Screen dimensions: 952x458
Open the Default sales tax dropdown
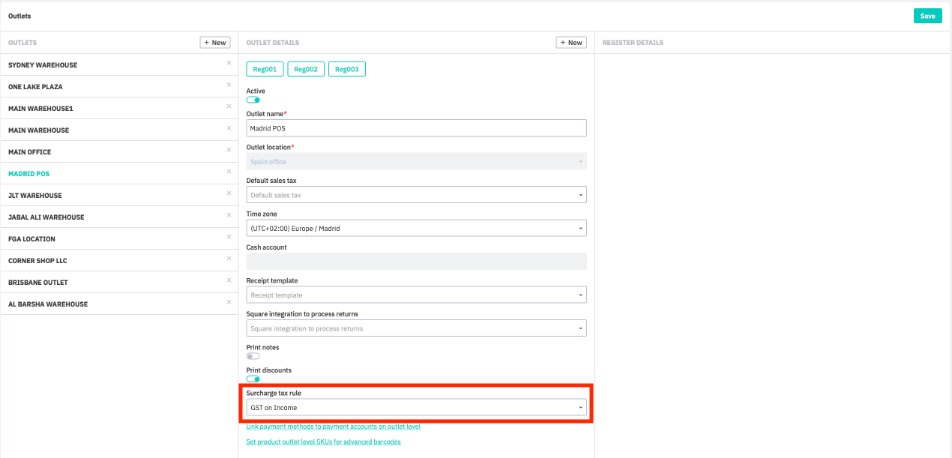point(416,195)
